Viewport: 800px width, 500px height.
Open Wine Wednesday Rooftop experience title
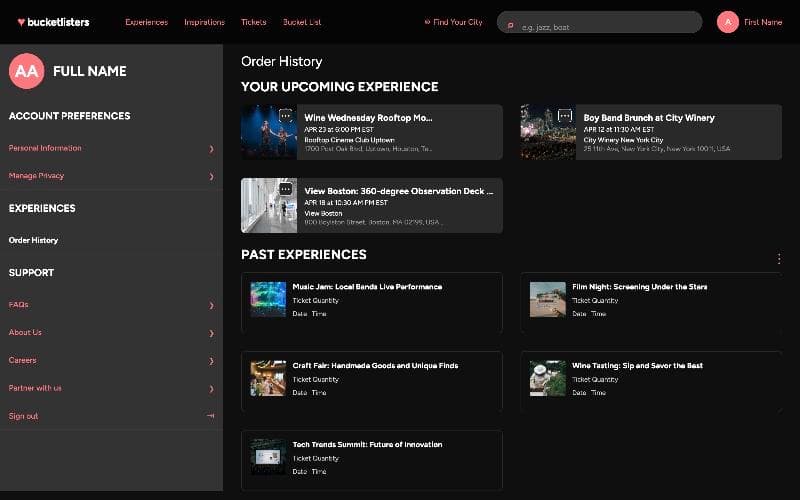tap(368, 118)
